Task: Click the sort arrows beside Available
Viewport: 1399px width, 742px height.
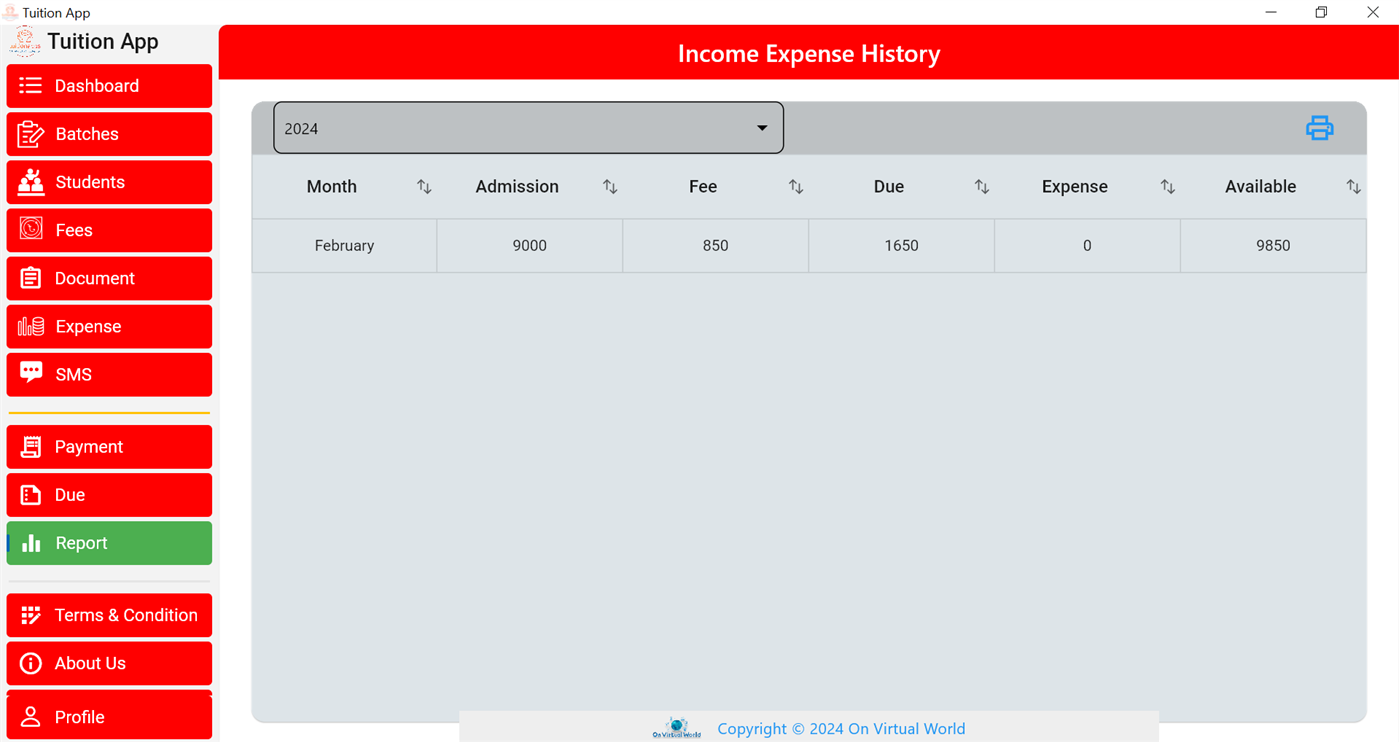Action: [1353, 186]
